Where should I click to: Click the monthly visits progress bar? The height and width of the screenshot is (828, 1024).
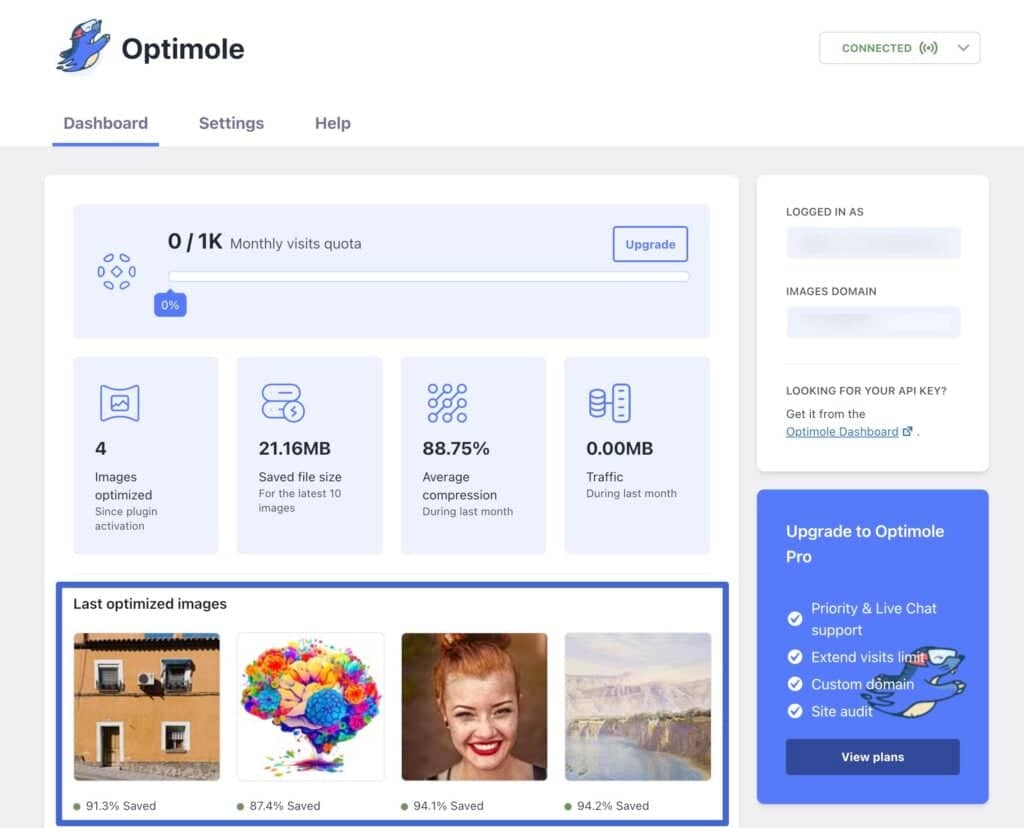pyautogui.click(x=428, y=276)
